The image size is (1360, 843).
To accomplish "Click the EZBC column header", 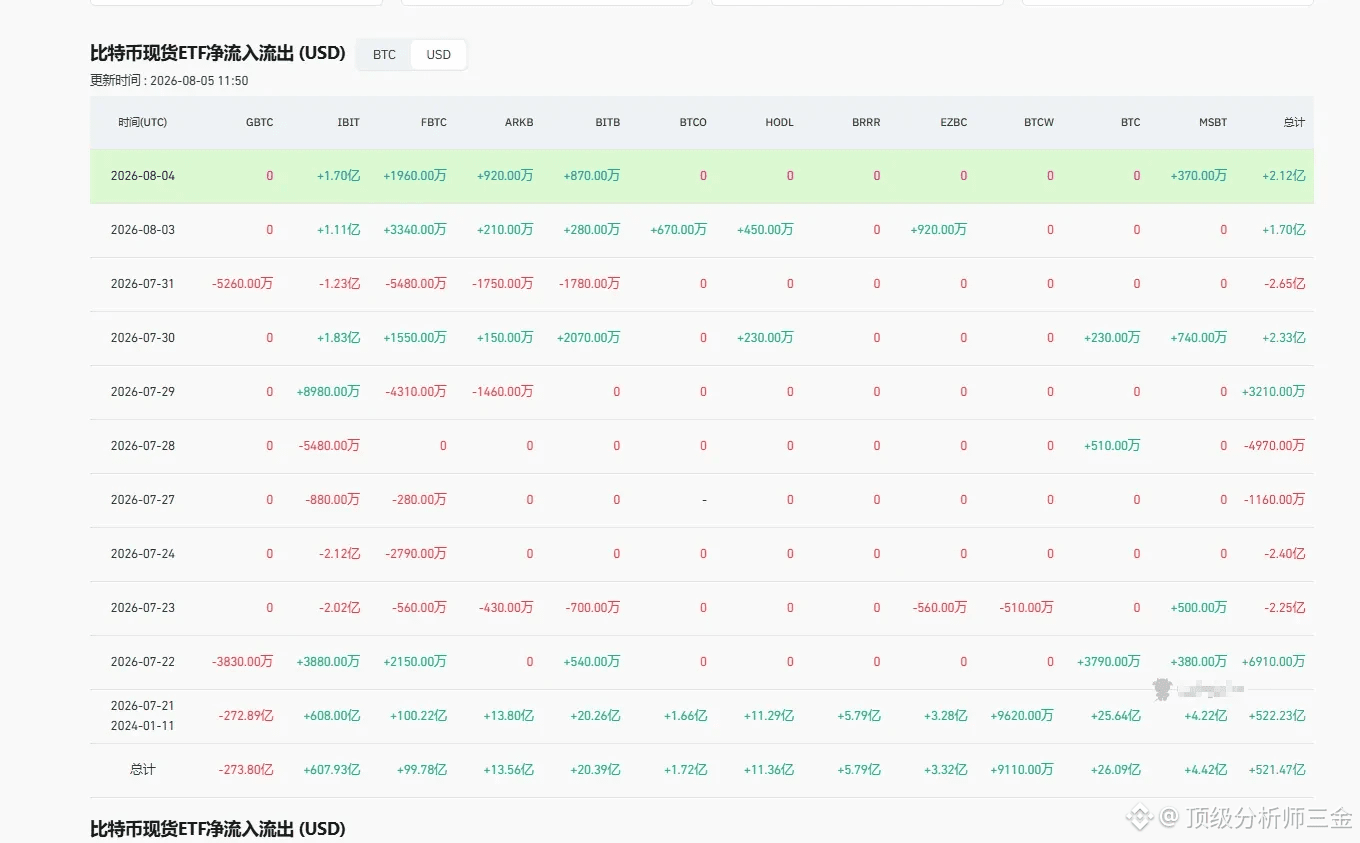I will (x=953, y=122).
